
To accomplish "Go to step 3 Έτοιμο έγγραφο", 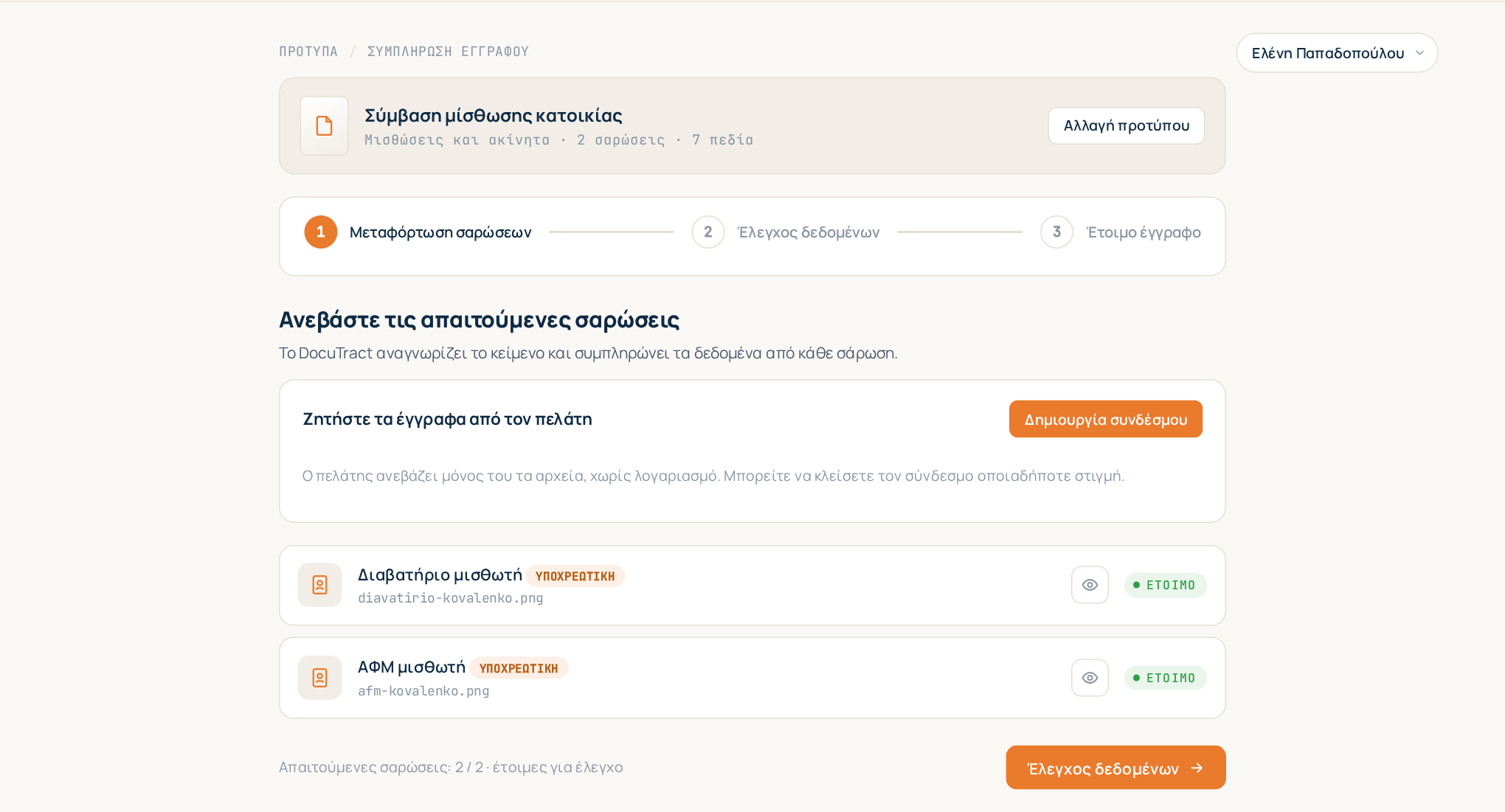I will [x=1121, y=232].
